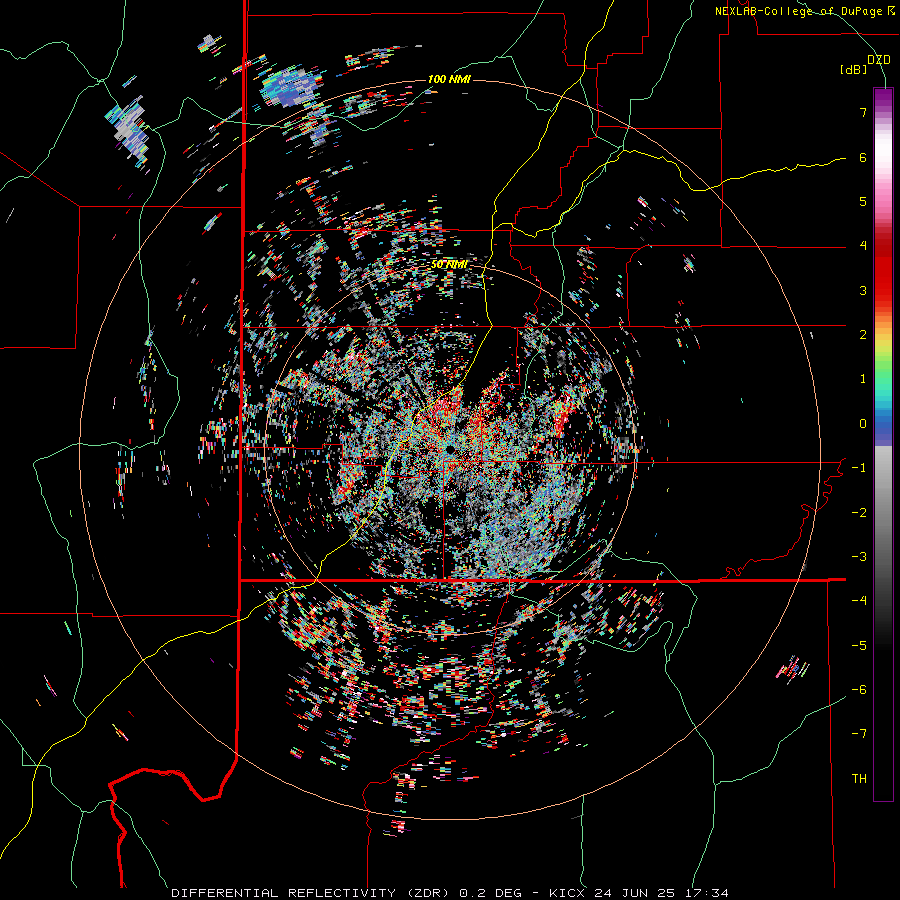Click the 50 NMI range ring label
This screenshot has height=900, width=900.
click(x=449, y=265)
